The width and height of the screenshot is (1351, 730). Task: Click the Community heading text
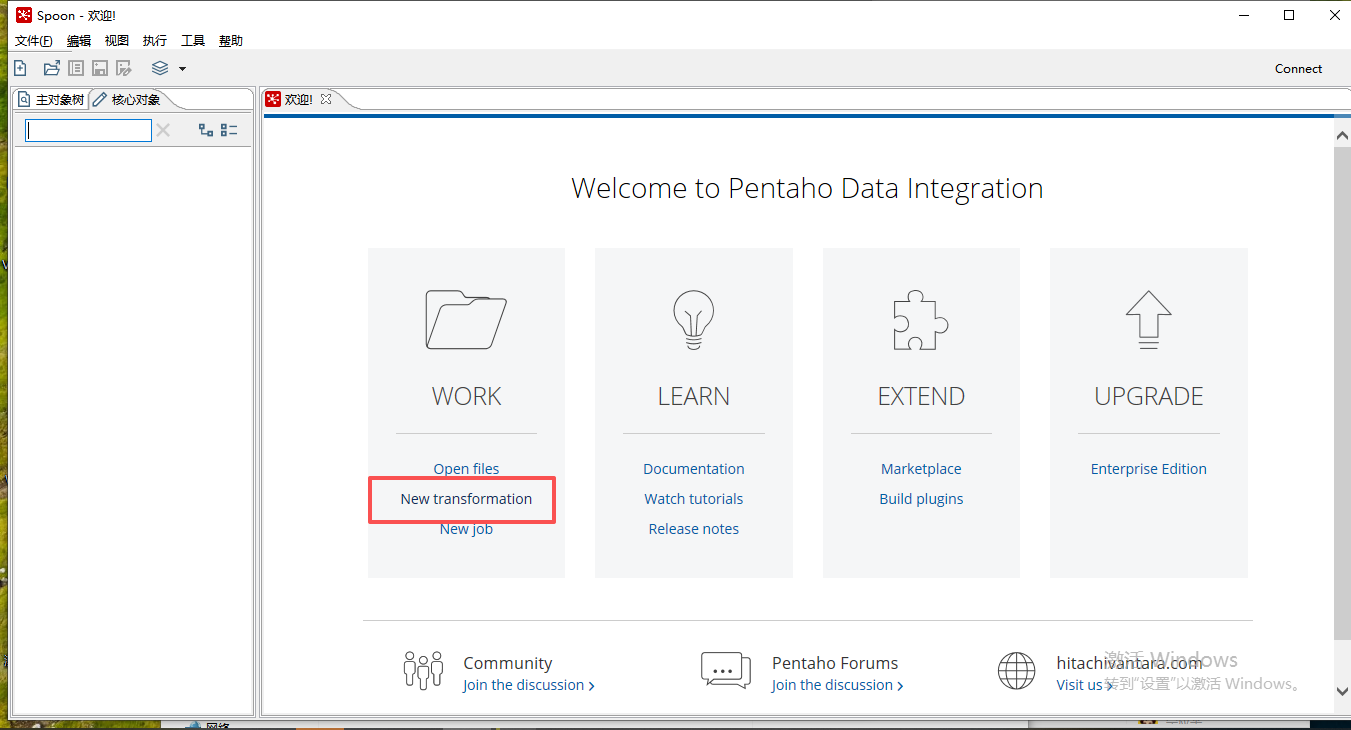tap(508, 663)
